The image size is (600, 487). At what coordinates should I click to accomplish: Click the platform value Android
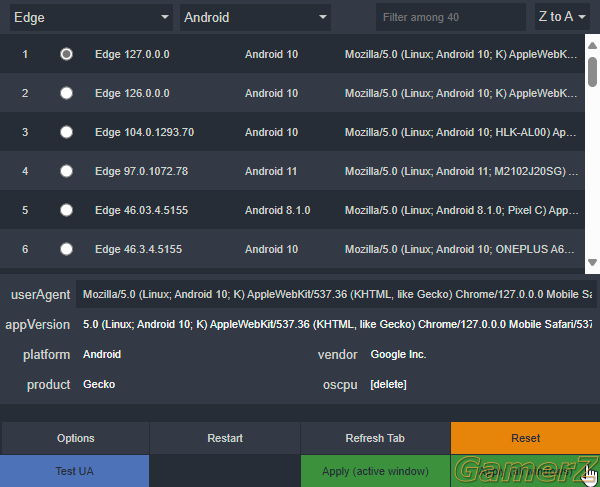(102, 354)
